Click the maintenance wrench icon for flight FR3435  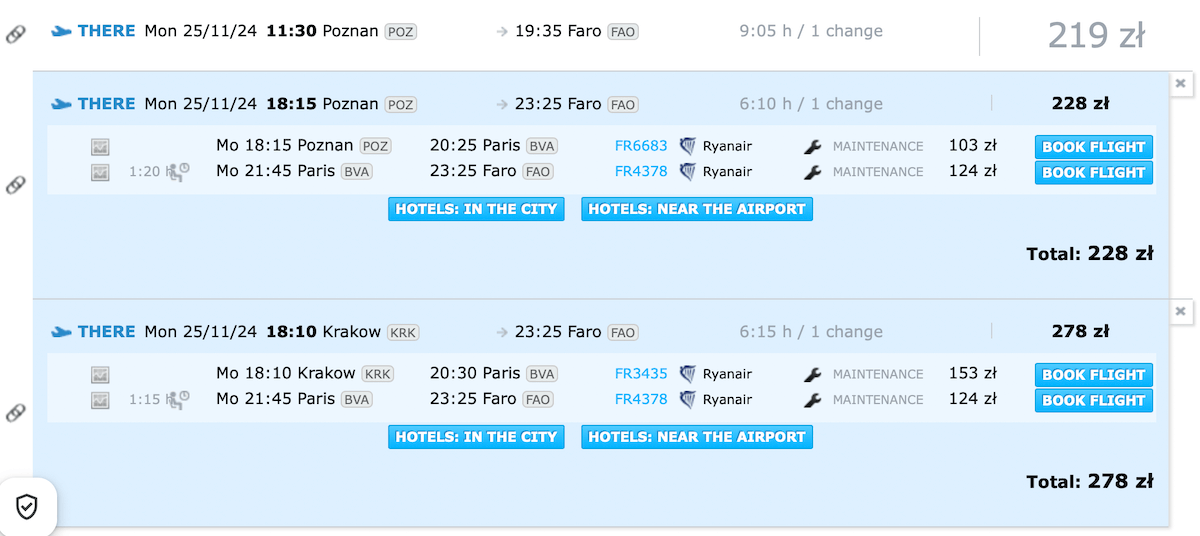coord(812,375)
